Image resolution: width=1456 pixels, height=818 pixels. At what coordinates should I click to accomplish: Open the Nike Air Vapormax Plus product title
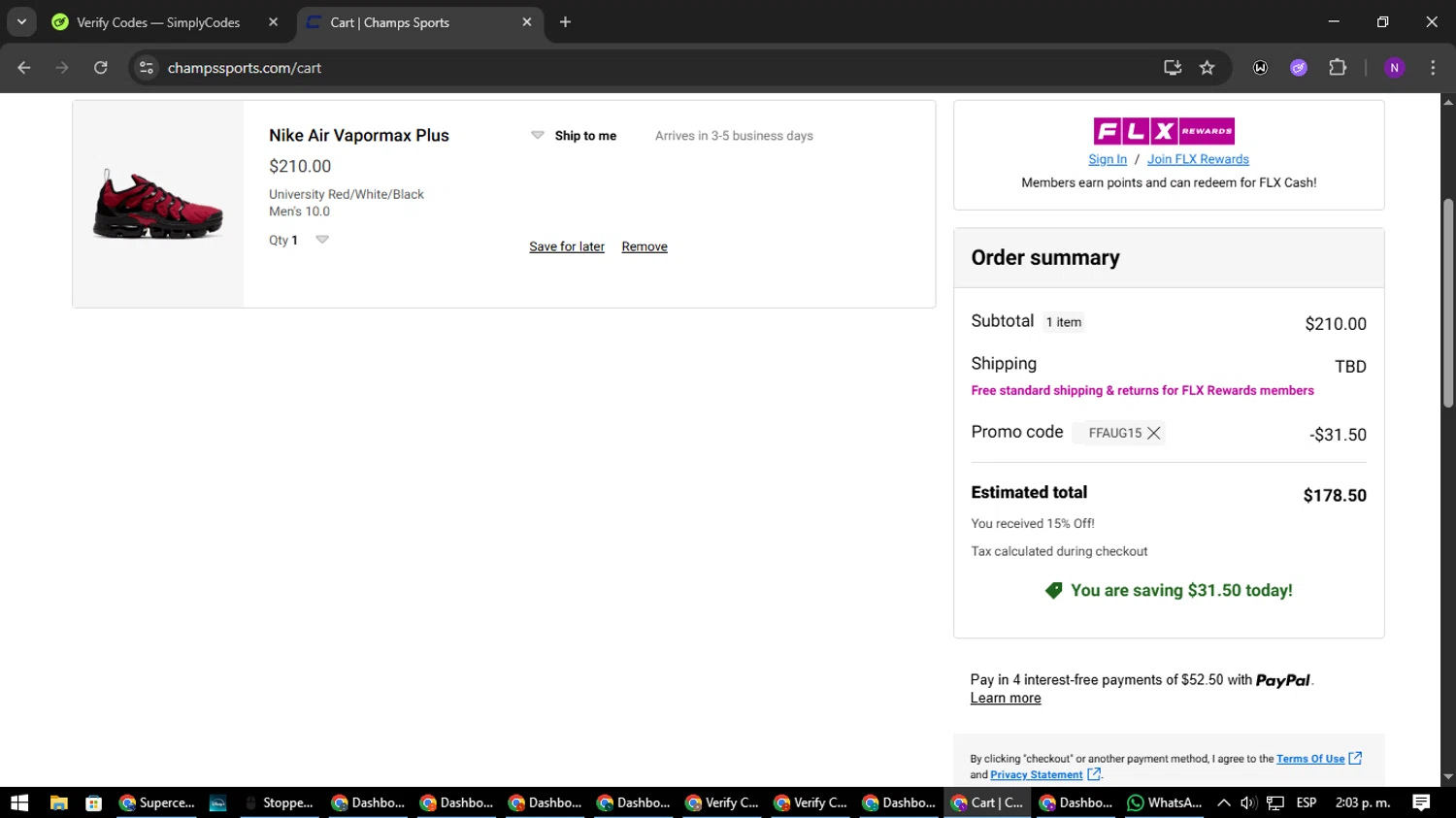point(359,136)
